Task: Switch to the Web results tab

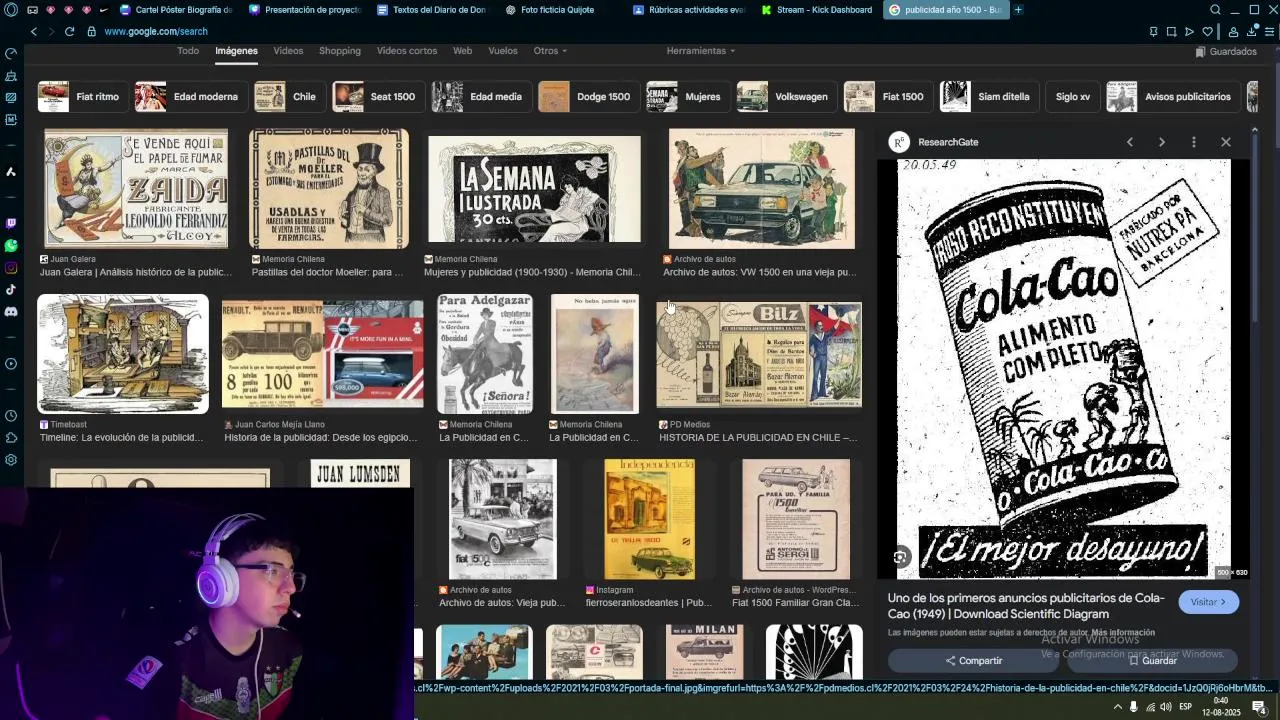Action: [462, 51]
